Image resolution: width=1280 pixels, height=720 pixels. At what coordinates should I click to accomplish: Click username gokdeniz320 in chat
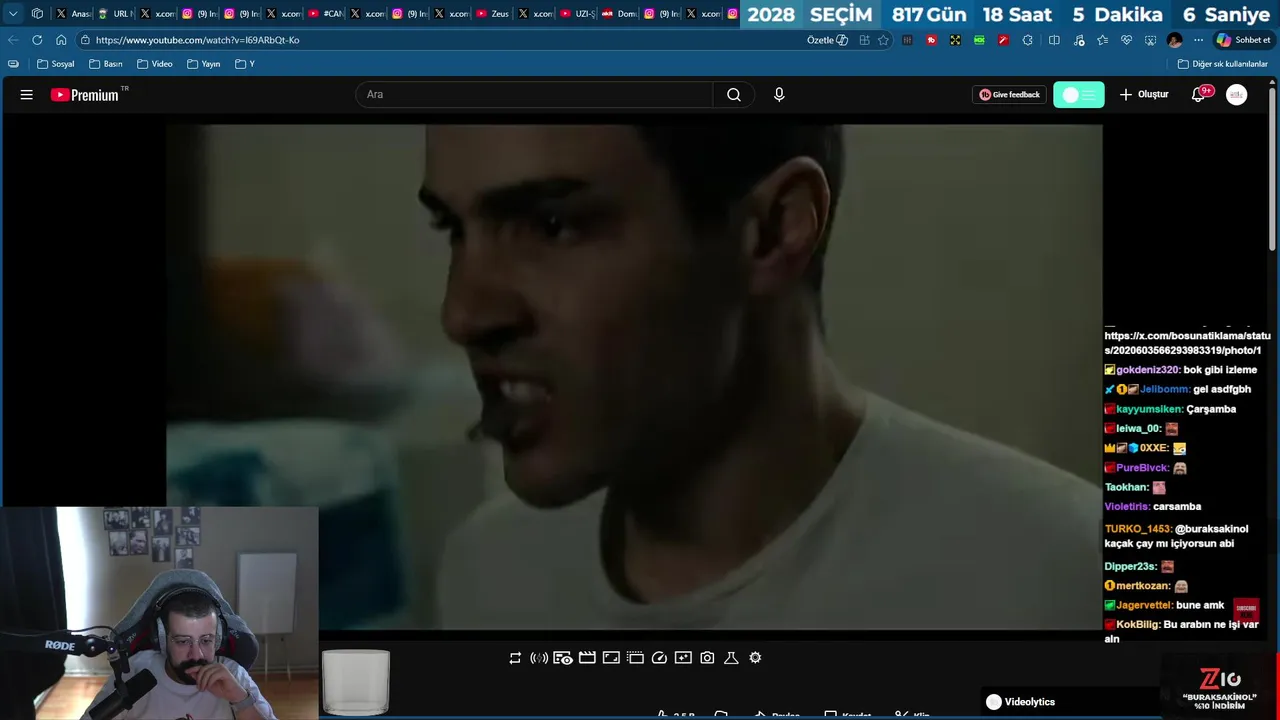pos(1148,370)
